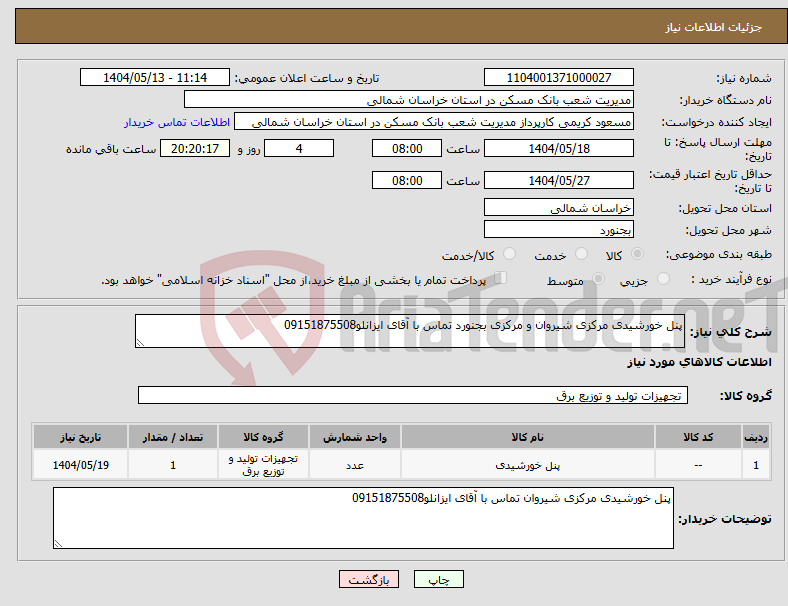Click the عدد unit cell

pyautogui.click(x=355, y=465)
